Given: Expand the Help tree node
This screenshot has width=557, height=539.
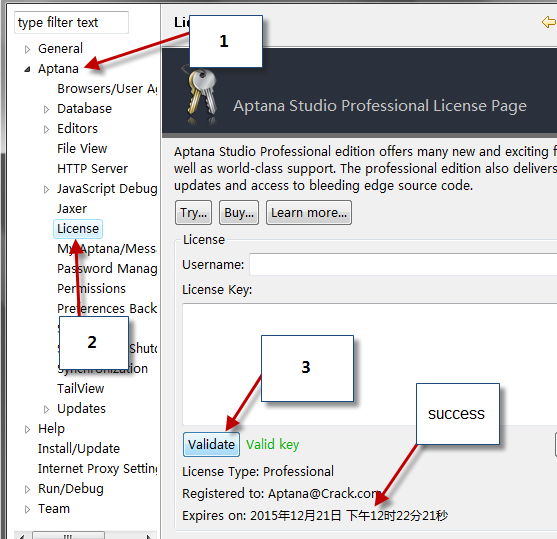Looking at the screenshot, I should click(27, 429).
